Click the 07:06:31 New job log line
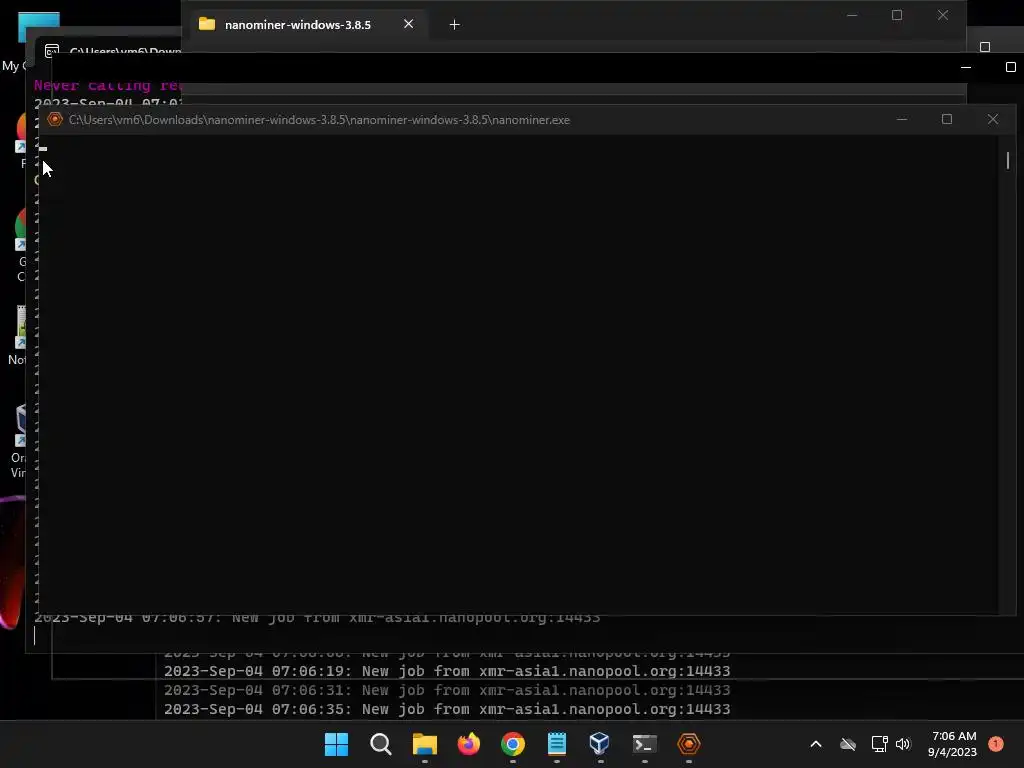Image resolution: width=1024 pixels, height=768 pixels. (x=447, y=690)
